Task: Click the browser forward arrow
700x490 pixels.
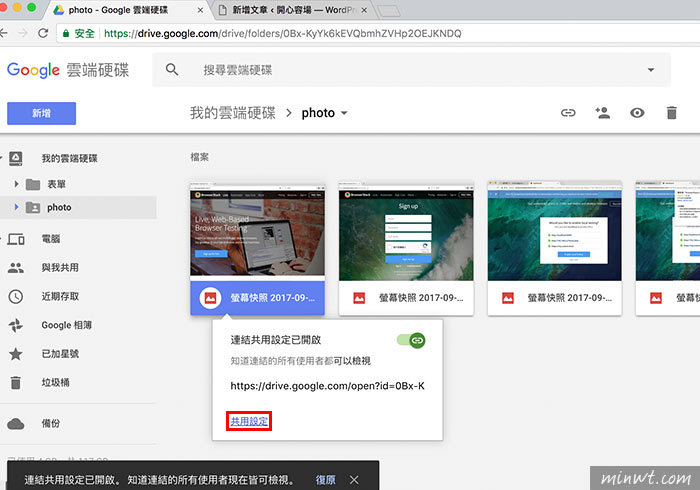Action: pos(23,33)
